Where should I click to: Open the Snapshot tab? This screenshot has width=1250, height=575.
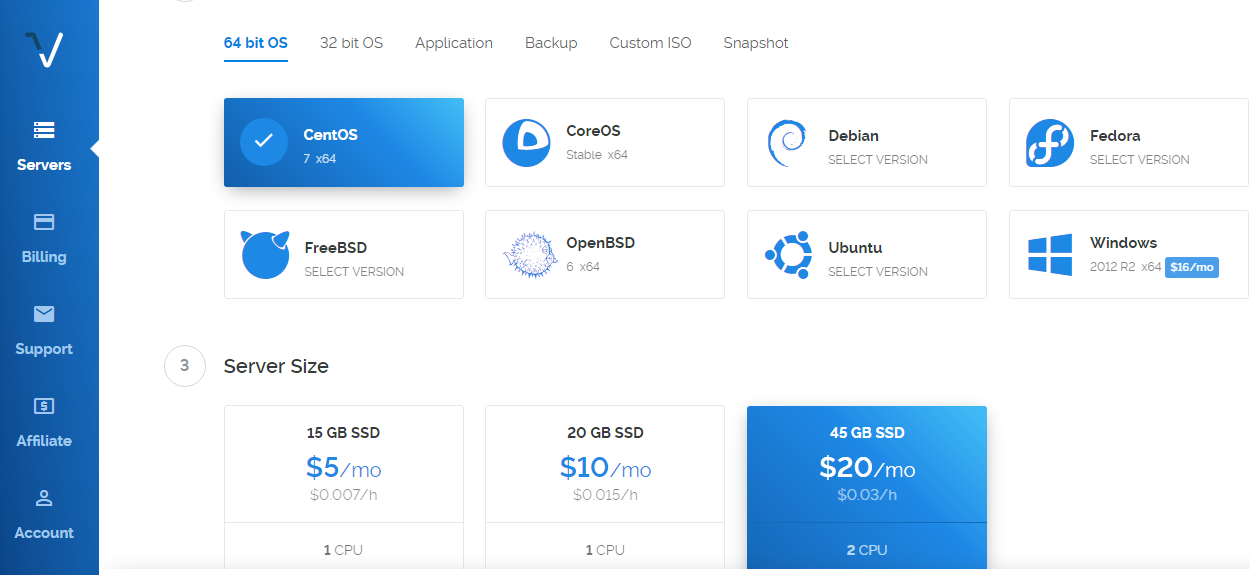(756, 43)
